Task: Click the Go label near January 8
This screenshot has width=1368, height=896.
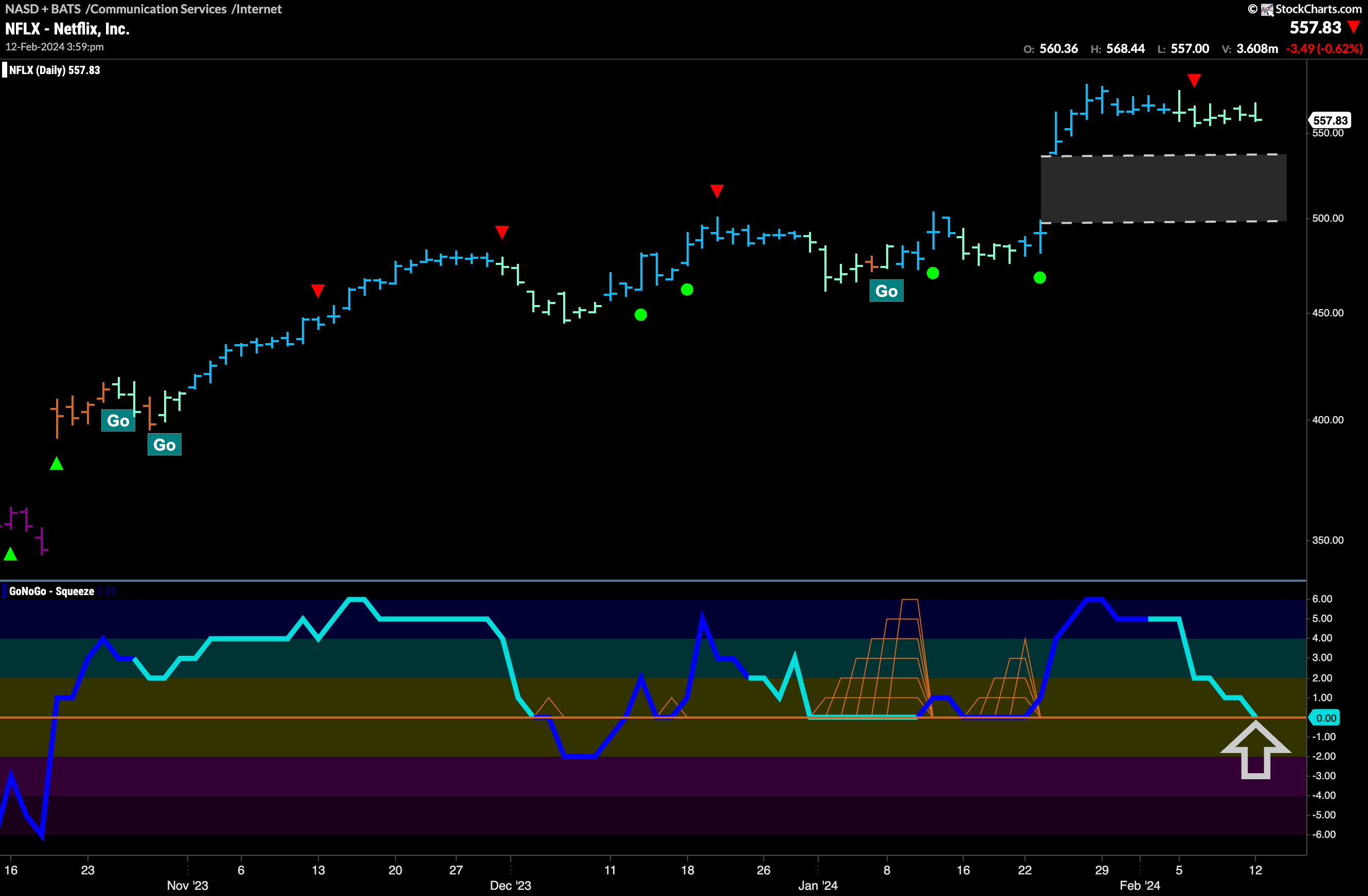Action: (x=886, y=291)
